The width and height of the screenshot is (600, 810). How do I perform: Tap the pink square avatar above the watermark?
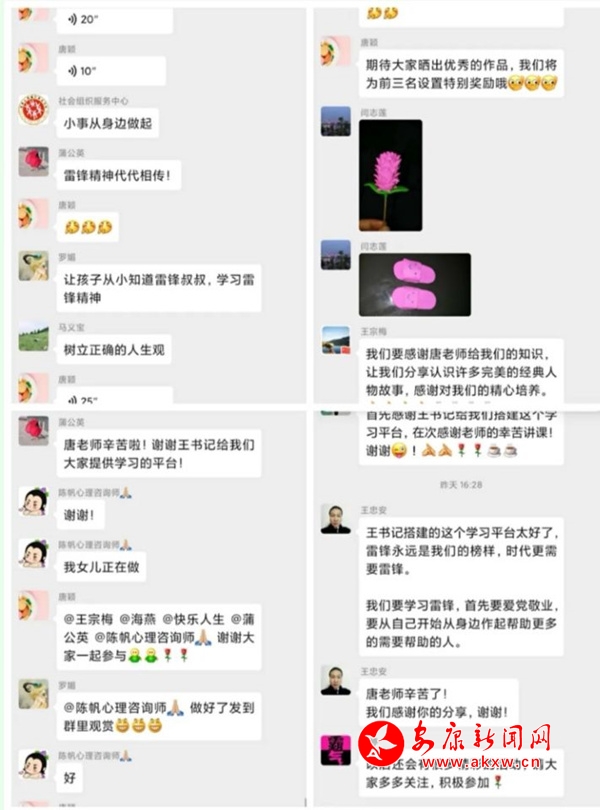click(x=336, y=750)
